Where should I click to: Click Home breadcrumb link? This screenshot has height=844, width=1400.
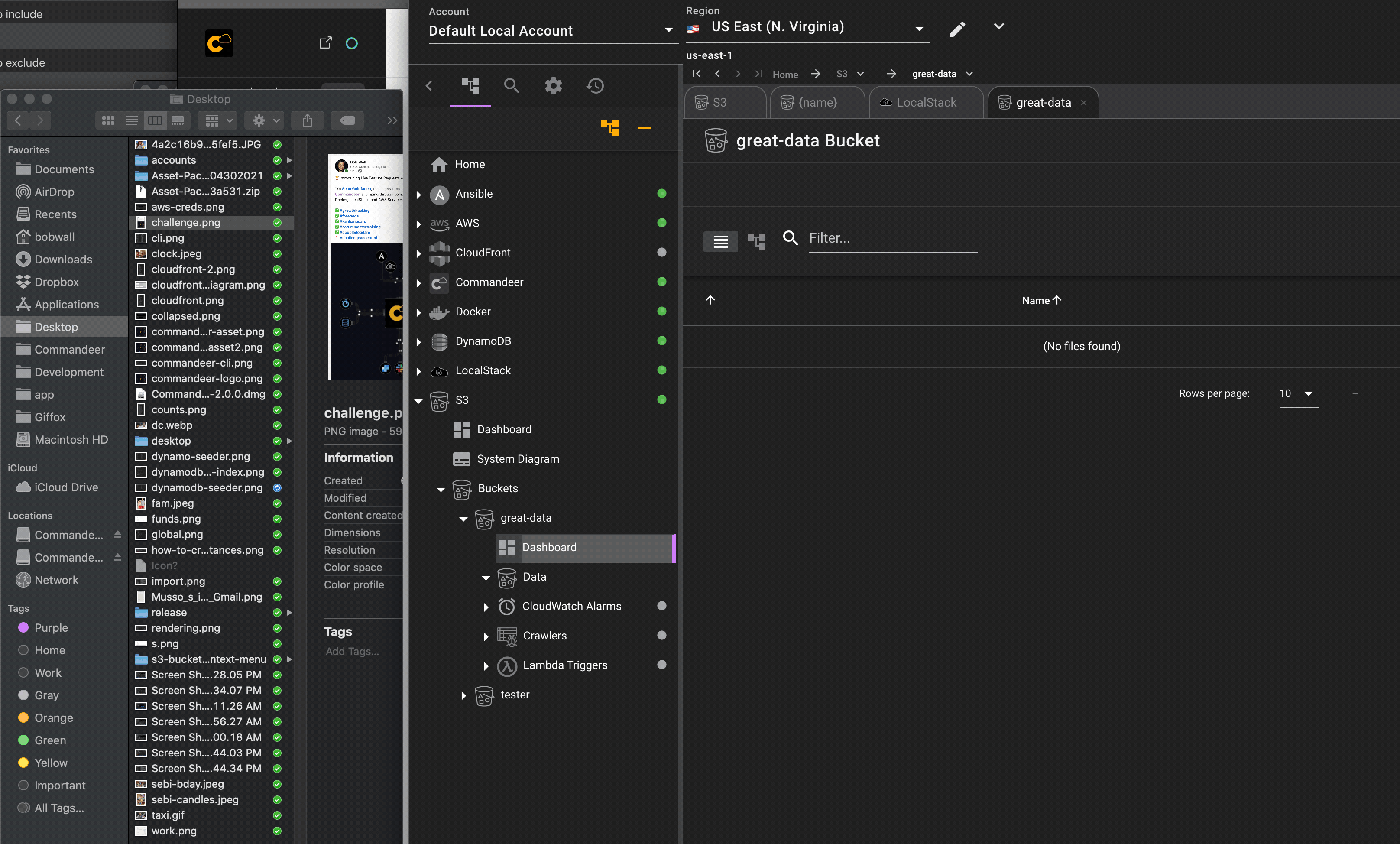pos(785,75)
